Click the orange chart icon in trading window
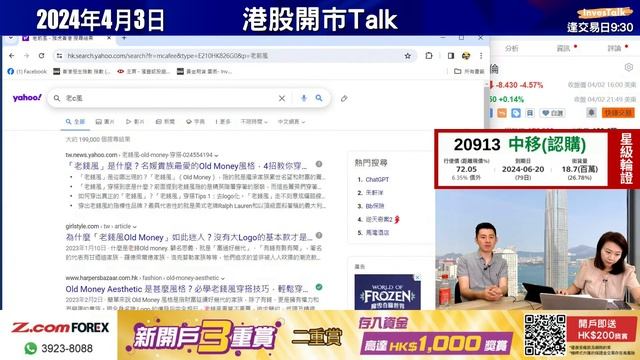 (502, 113)
